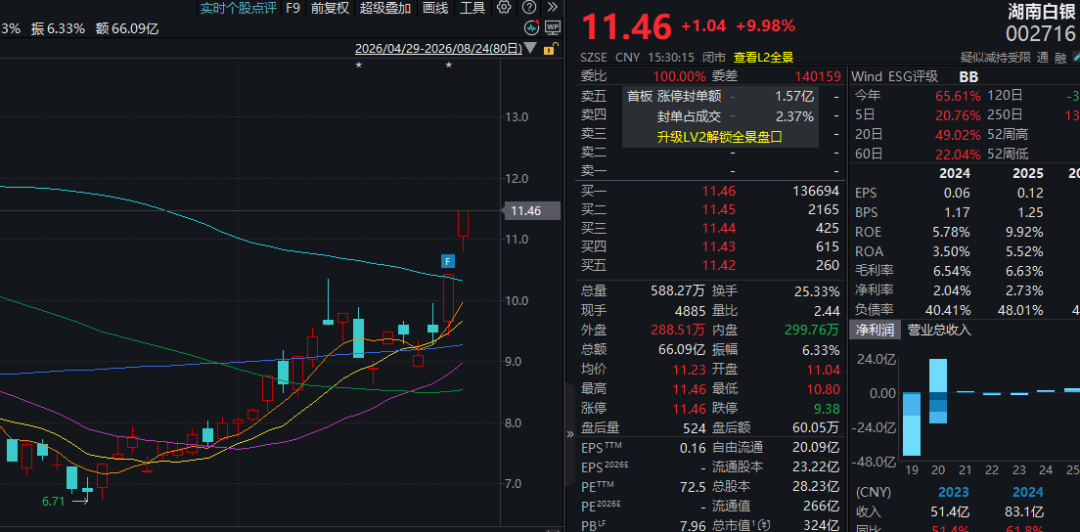Click 买五 price 11.42
Image resolution: width=1080 pixels, height=532 pixels.
pyautogui.click(x=719, y=265)
